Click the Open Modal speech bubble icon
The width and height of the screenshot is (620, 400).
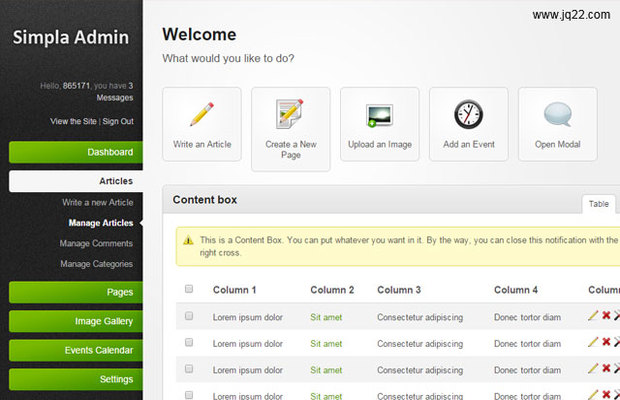[558, 114]
